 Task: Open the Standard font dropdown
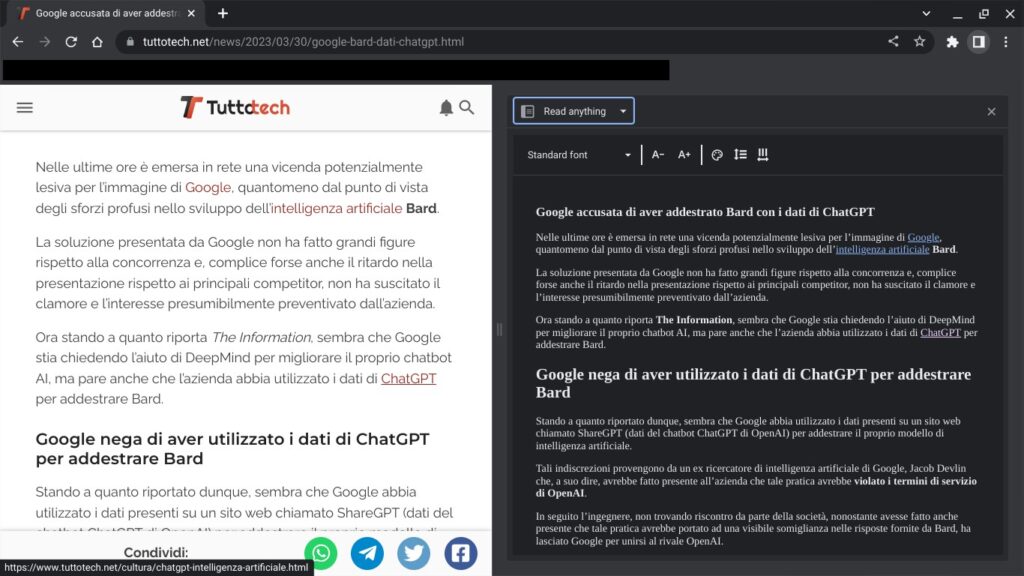(x=578, y=154)
